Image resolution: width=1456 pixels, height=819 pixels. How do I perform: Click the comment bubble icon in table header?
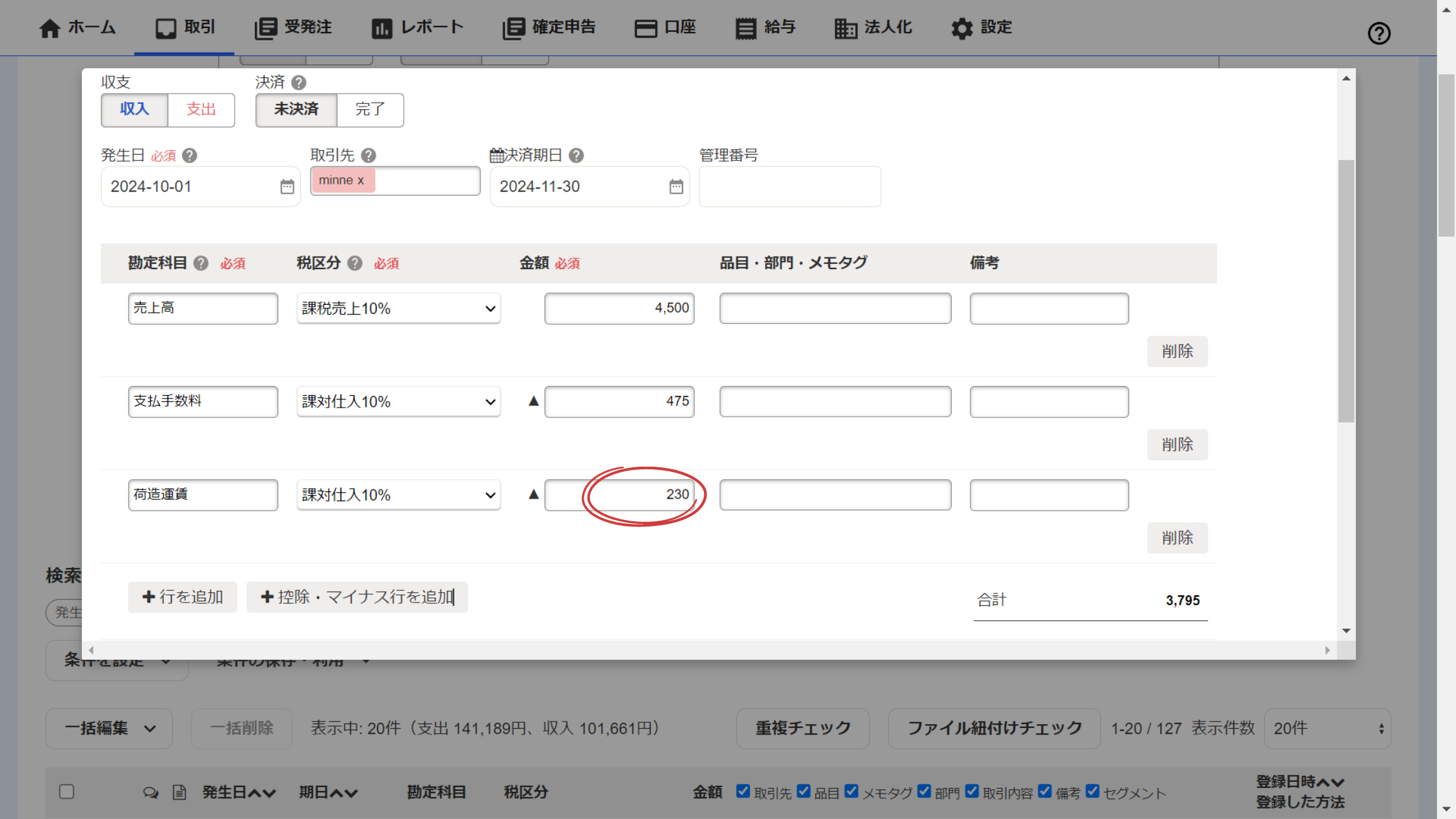tap(151, 792)
